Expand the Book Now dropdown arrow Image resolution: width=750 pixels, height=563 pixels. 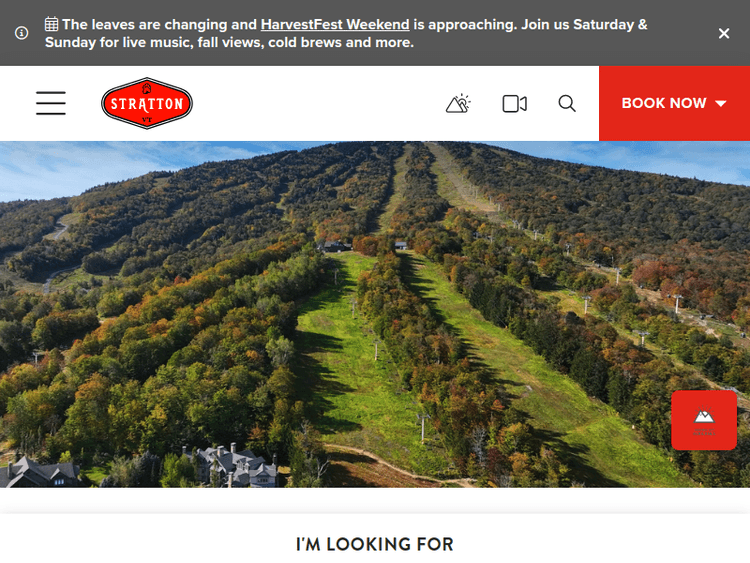point(720,103)
